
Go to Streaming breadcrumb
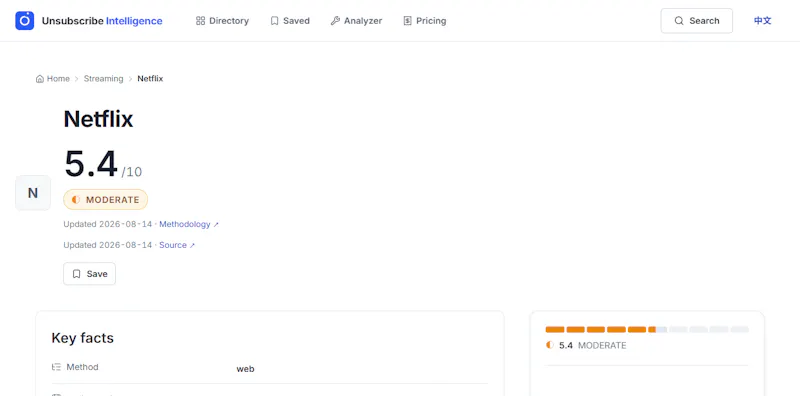[104, 79]
